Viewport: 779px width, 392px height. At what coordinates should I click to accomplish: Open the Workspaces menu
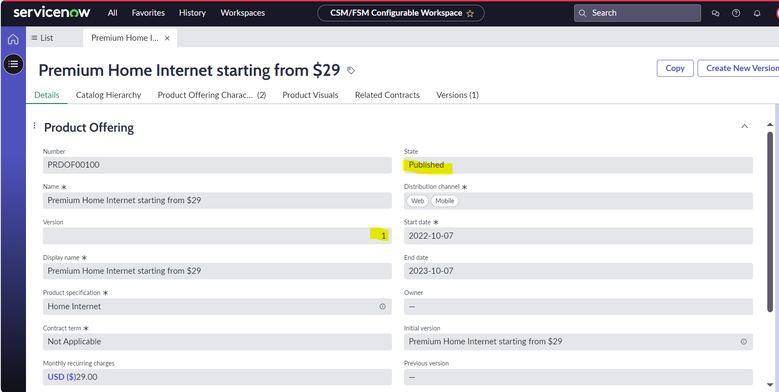(x=242, y=13)
